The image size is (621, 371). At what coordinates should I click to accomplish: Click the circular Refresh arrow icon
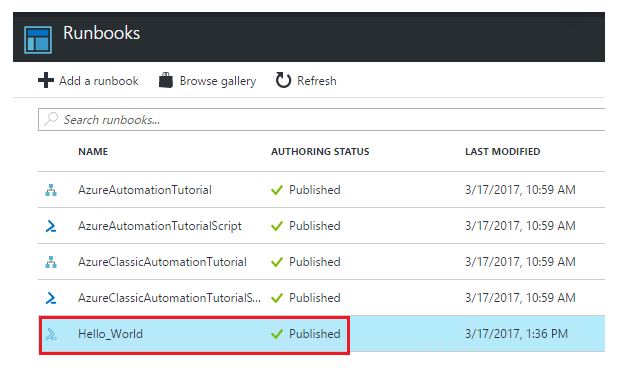(x=283, y=80)
